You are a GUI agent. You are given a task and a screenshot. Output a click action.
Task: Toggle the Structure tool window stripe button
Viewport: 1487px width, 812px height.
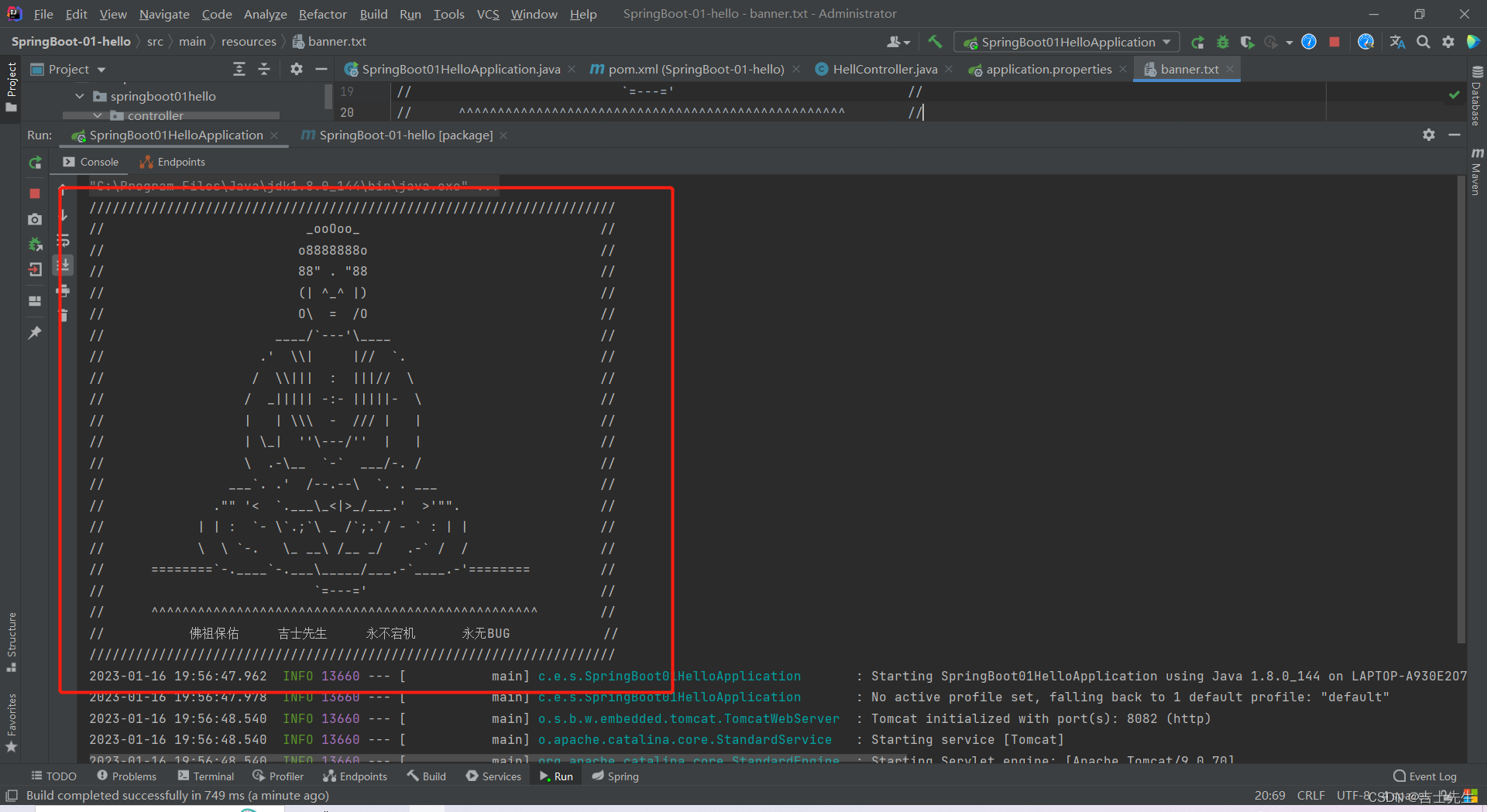[x=12, y=642]
